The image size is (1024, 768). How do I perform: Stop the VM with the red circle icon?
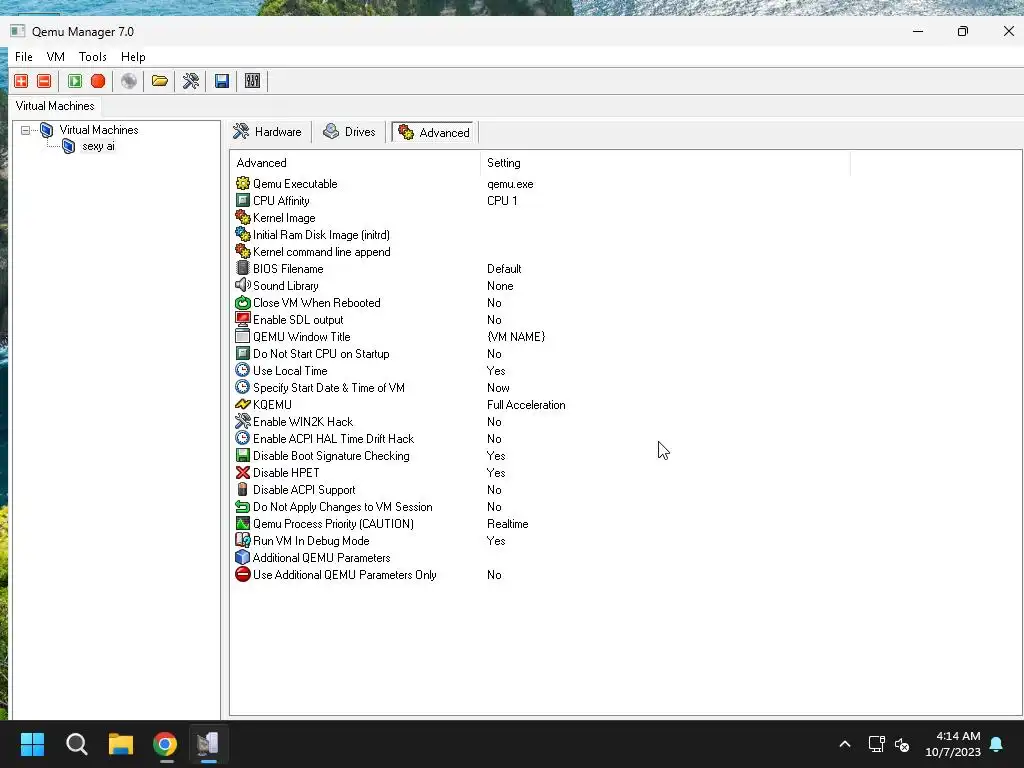coord(98,81)
